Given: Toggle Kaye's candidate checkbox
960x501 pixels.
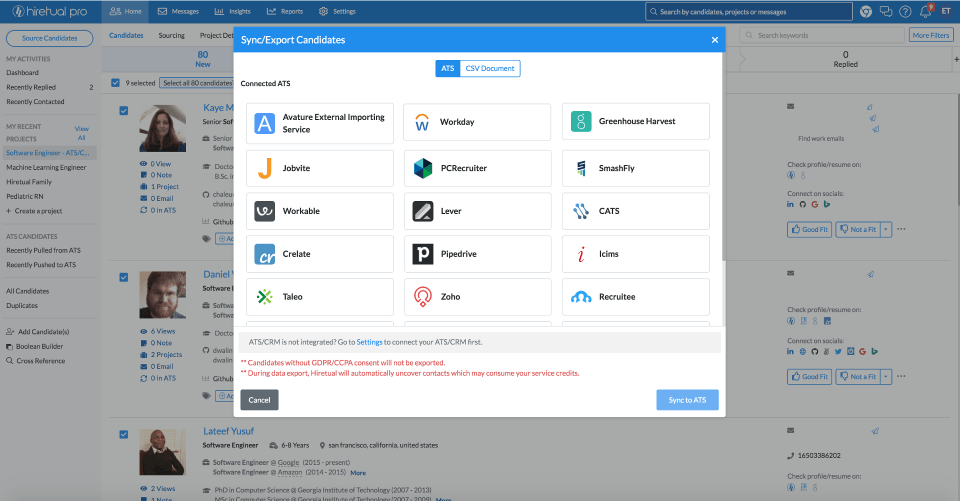Looking at the screenshot, I should [124, 111].
